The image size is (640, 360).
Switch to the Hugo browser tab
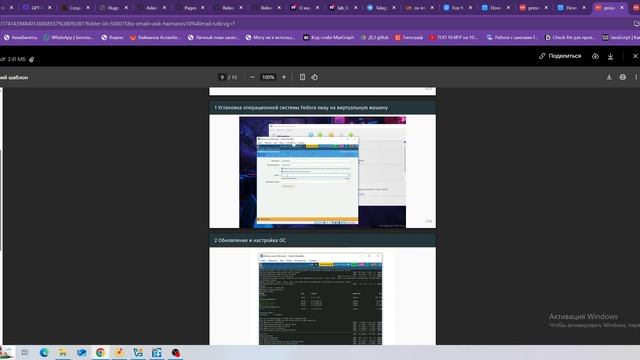(112, 8)
